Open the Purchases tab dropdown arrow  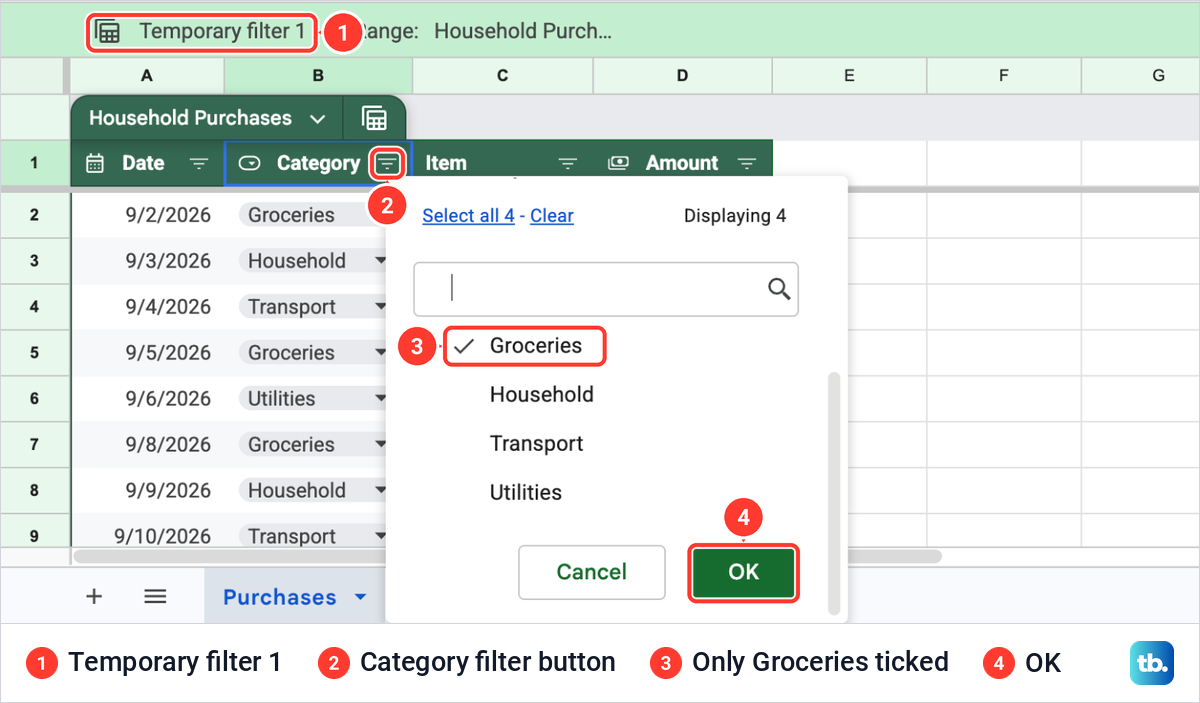(x=360, y=598)
